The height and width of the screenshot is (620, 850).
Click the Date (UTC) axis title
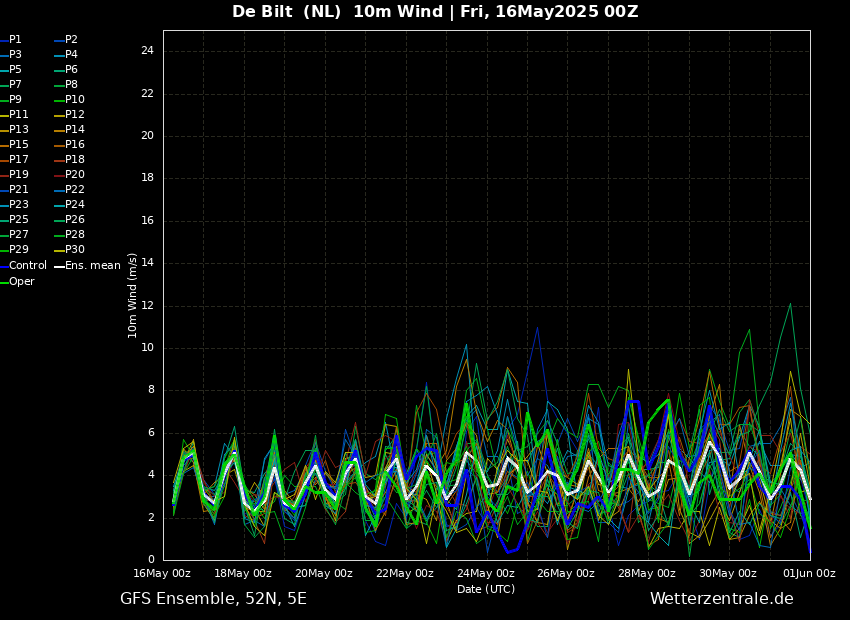coord(486,589)
